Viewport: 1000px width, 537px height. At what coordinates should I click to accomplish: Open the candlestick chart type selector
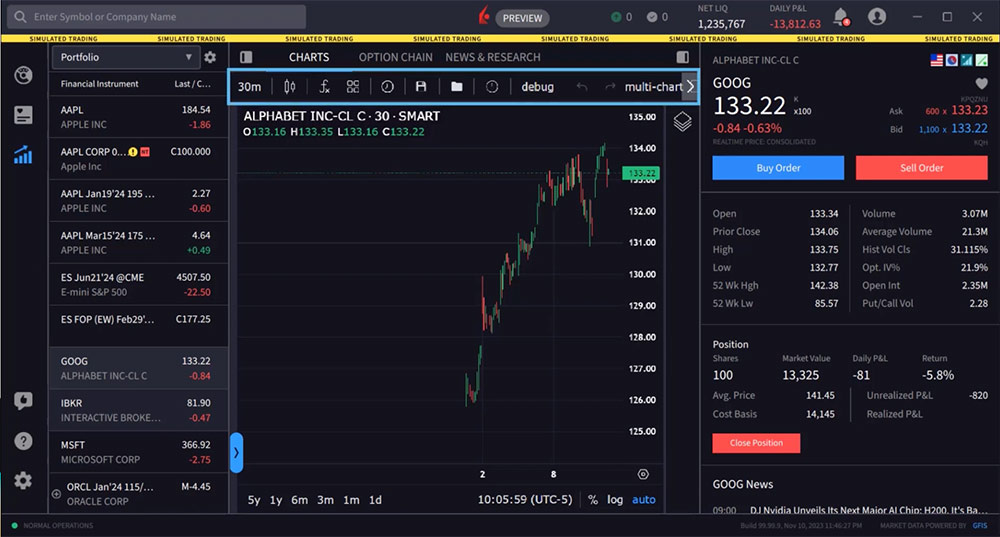(289, 87)
